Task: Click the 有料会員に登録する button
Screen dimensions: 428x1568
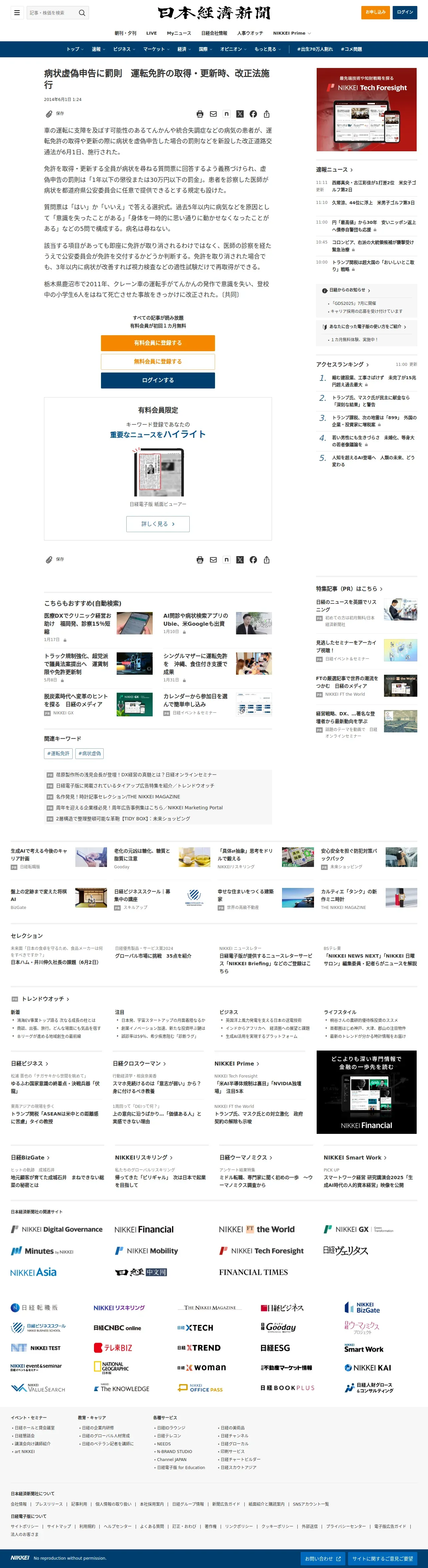Action: (x=158, y=343)
